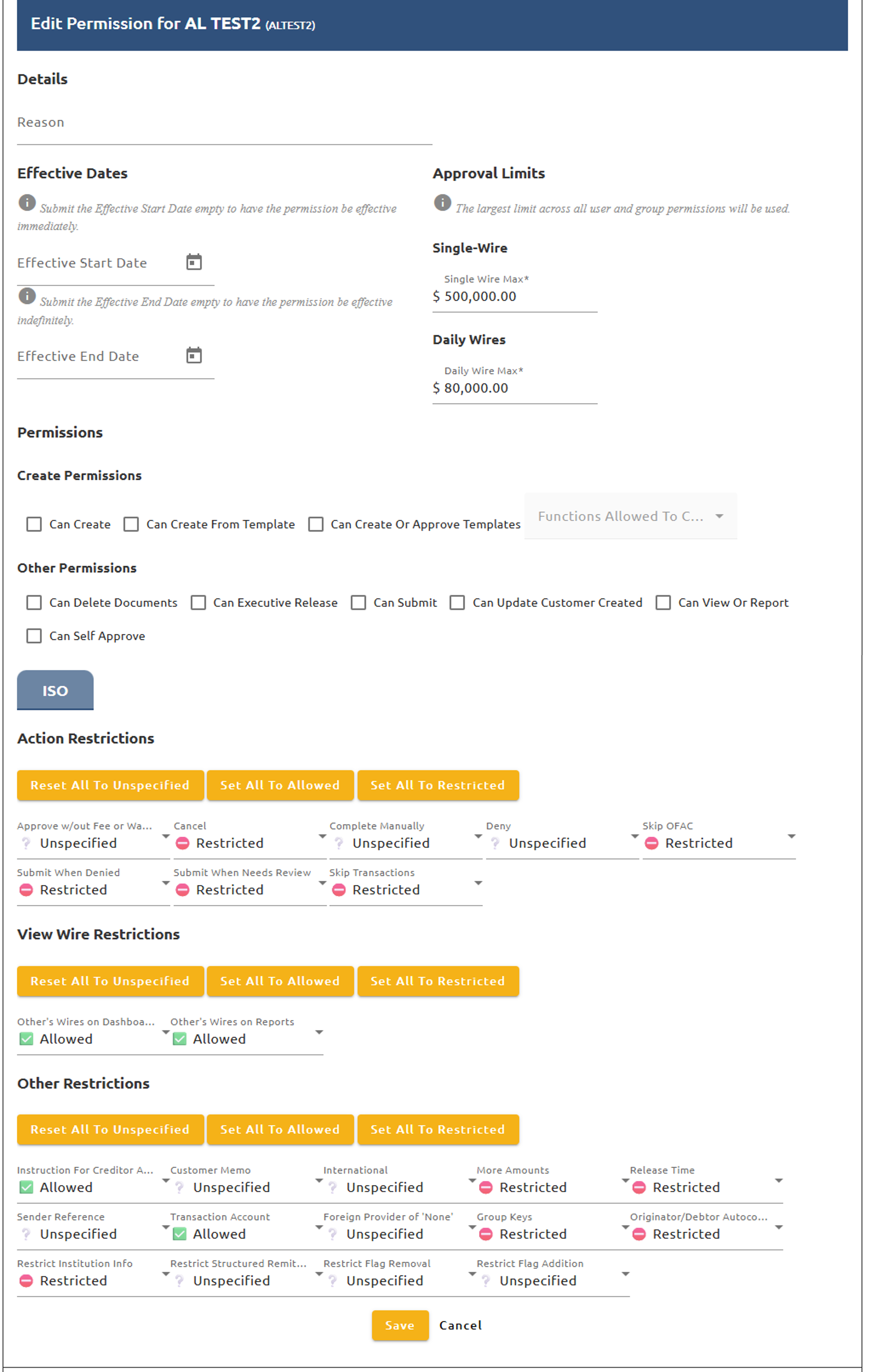Click the info icon beside the Effective End Date hint
Image resolution: width=871 pixels, height=1372 pixels.
pos(27,296)
